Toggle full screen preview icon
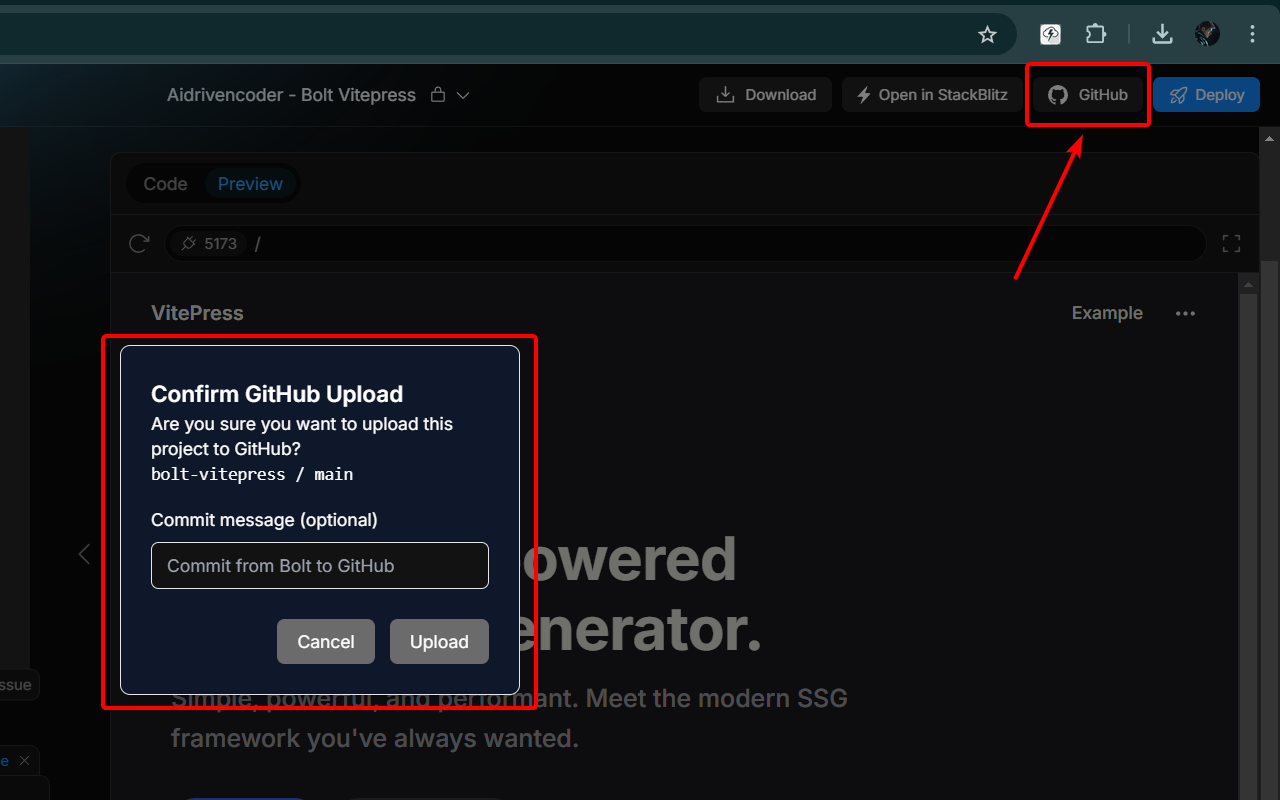The width and height of the screenshot is (1280, 800). [1231, 243]
